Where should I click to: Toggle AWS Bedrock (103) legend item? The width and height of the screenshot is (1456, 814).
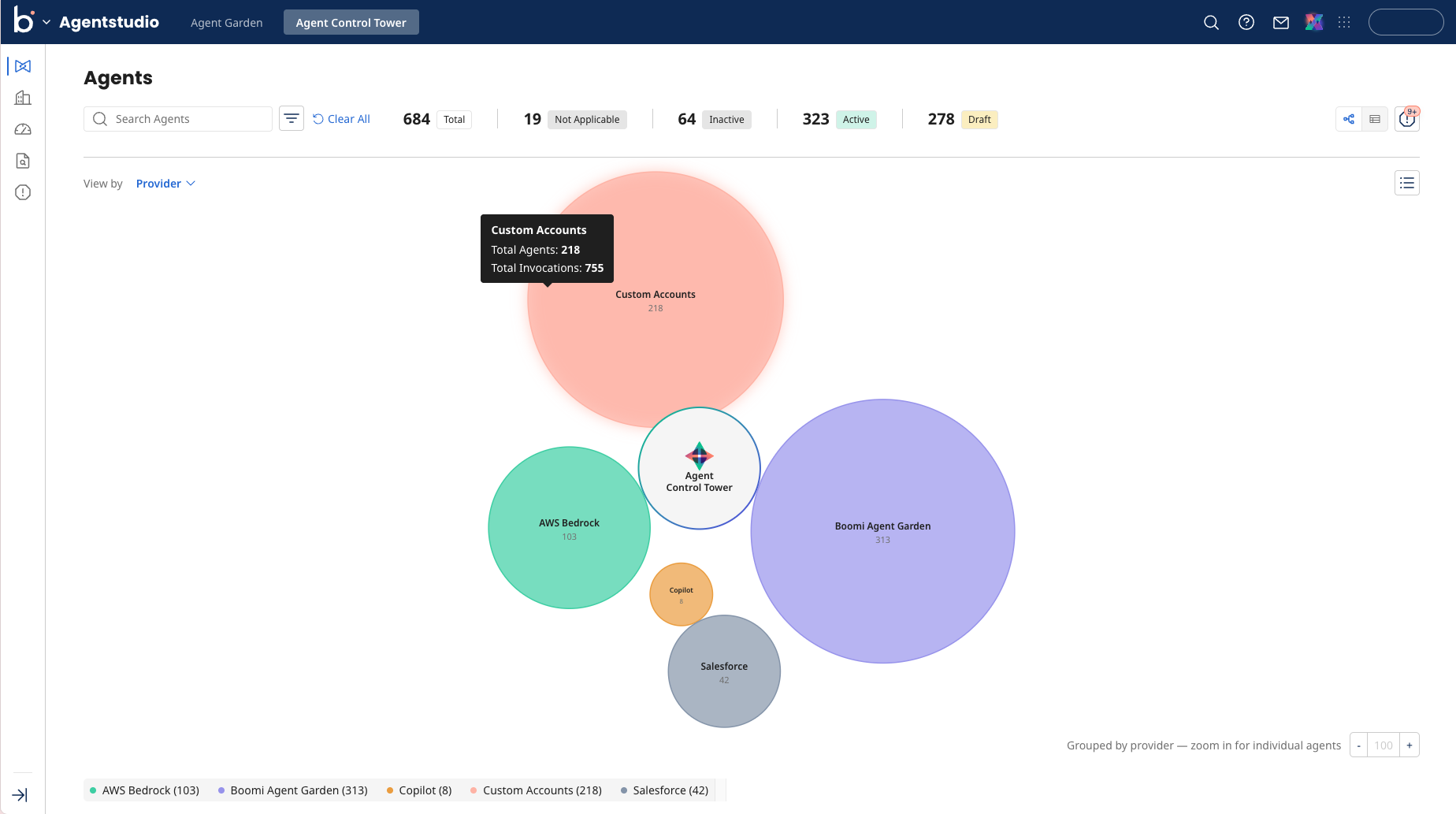pos(144,790)
